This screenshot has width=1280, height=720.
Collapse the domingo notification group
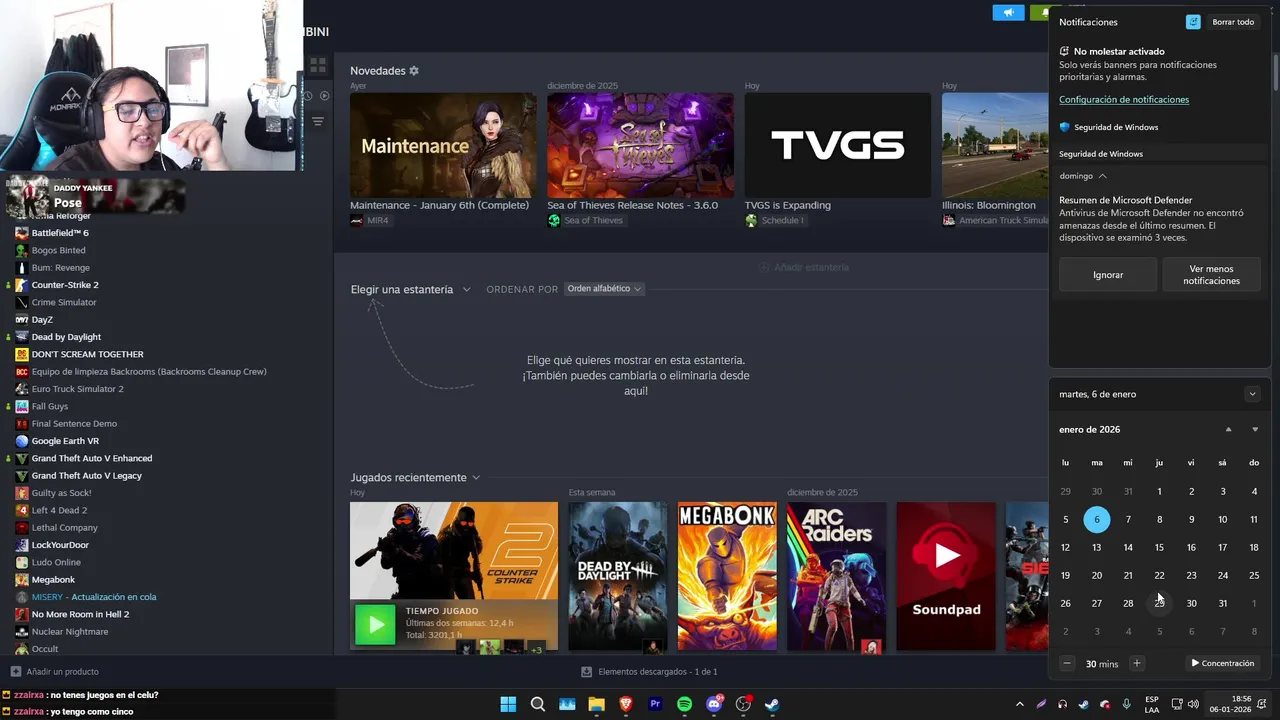(x=1103, y=176)
